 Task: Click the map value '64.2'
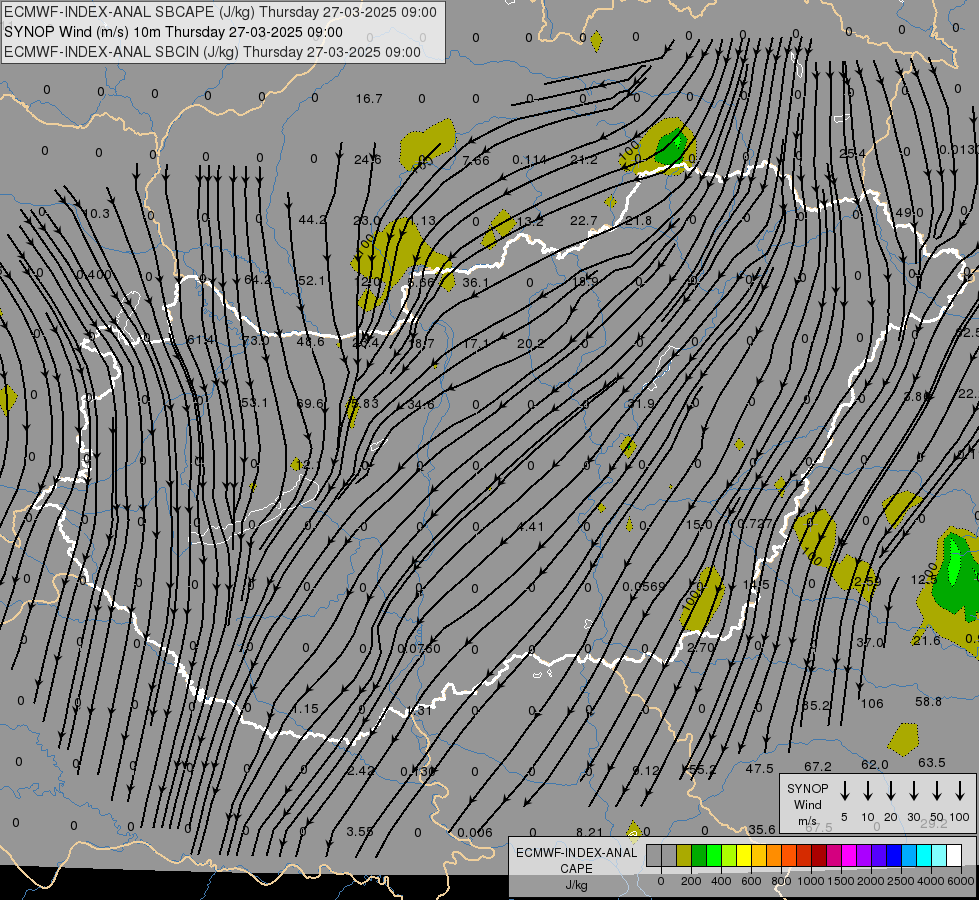pyautogui.click(x=257, y=280)
